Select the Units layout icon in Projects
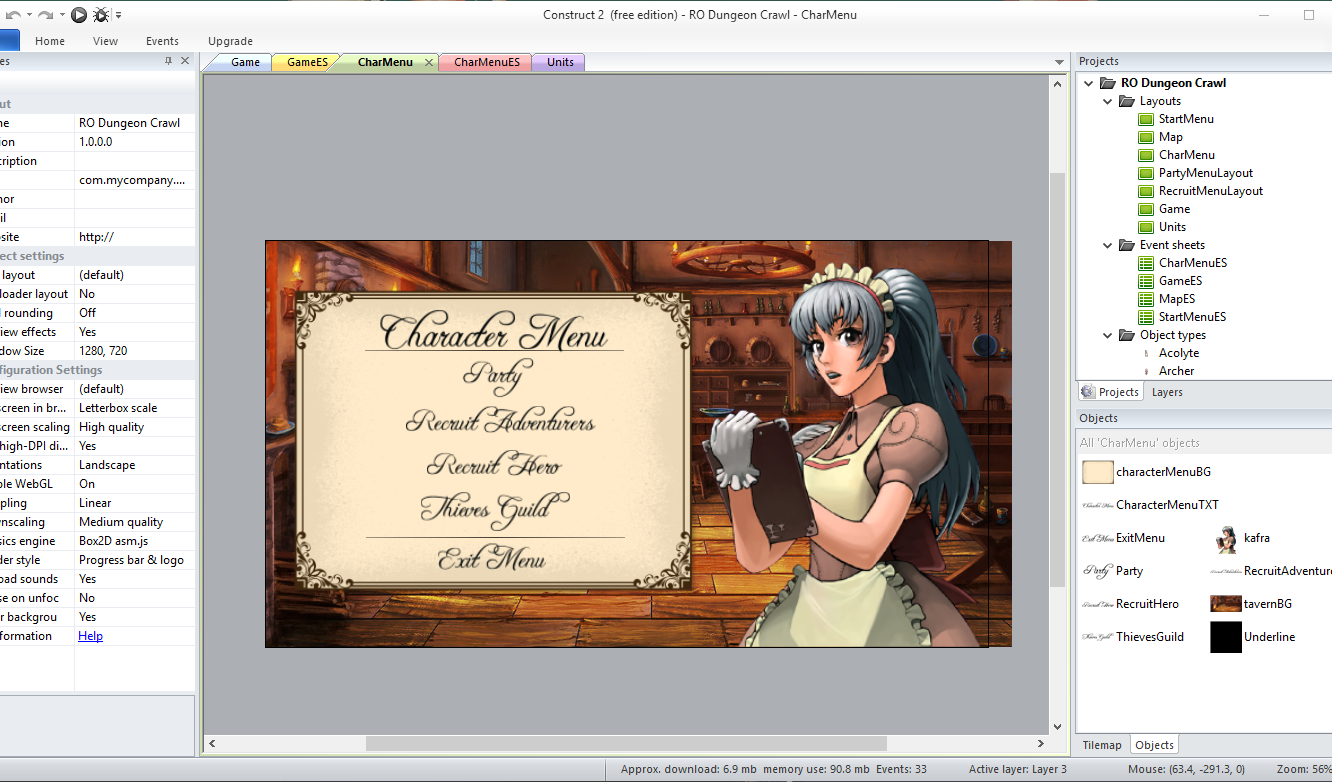 pyautogui.click(x=1146, y=227)
